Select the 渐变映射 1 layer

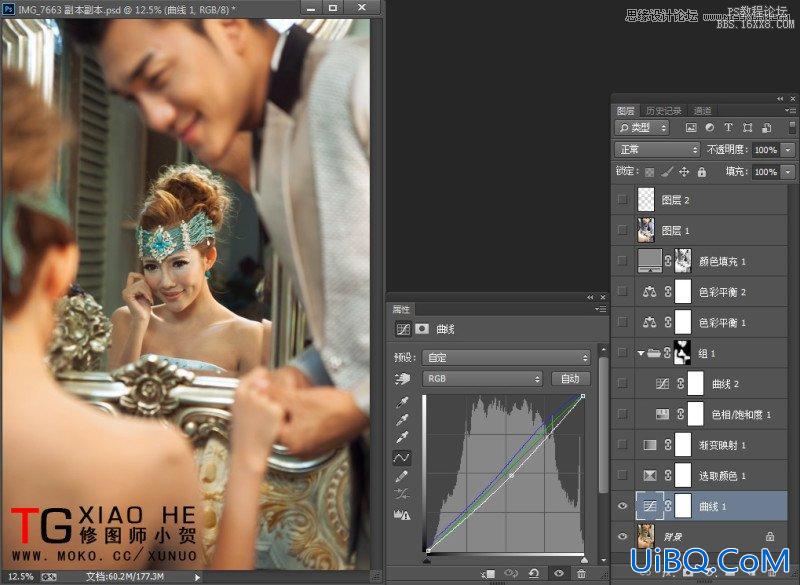(x=711, y=445)
